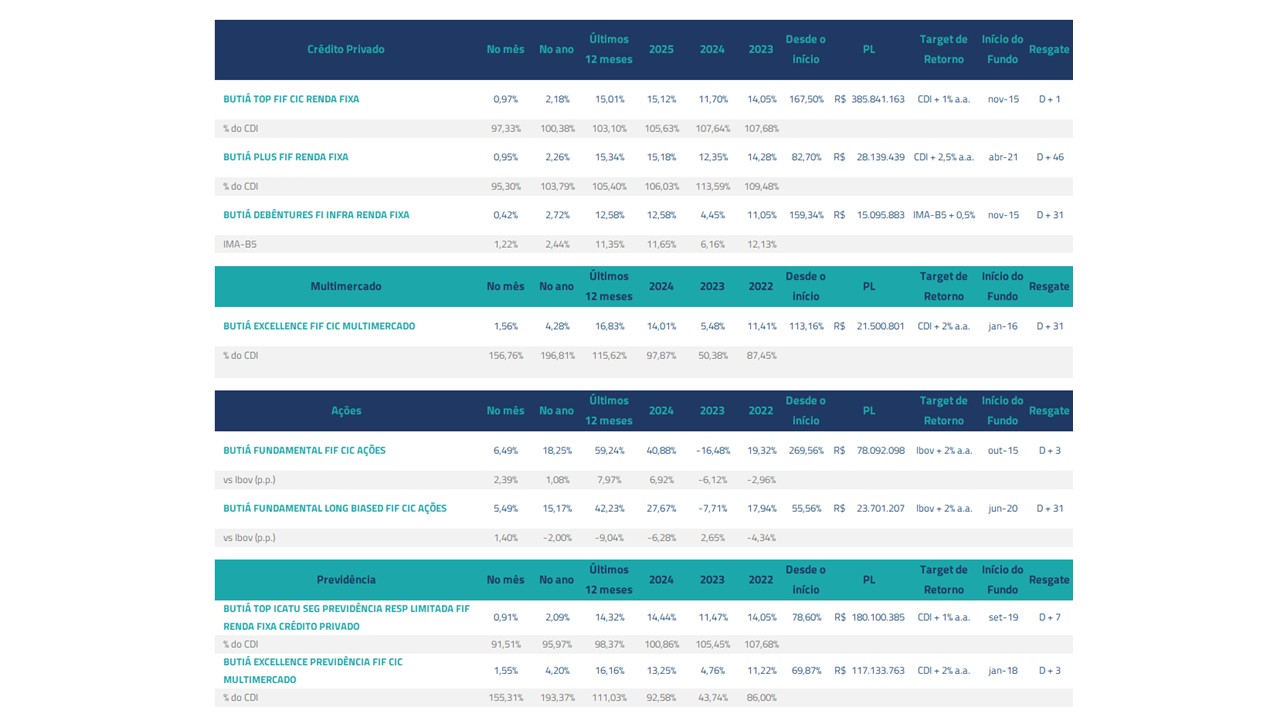Click the 2025 column header in Crédito Privado
Viewport: 1280px width, 720px height.
661,49
